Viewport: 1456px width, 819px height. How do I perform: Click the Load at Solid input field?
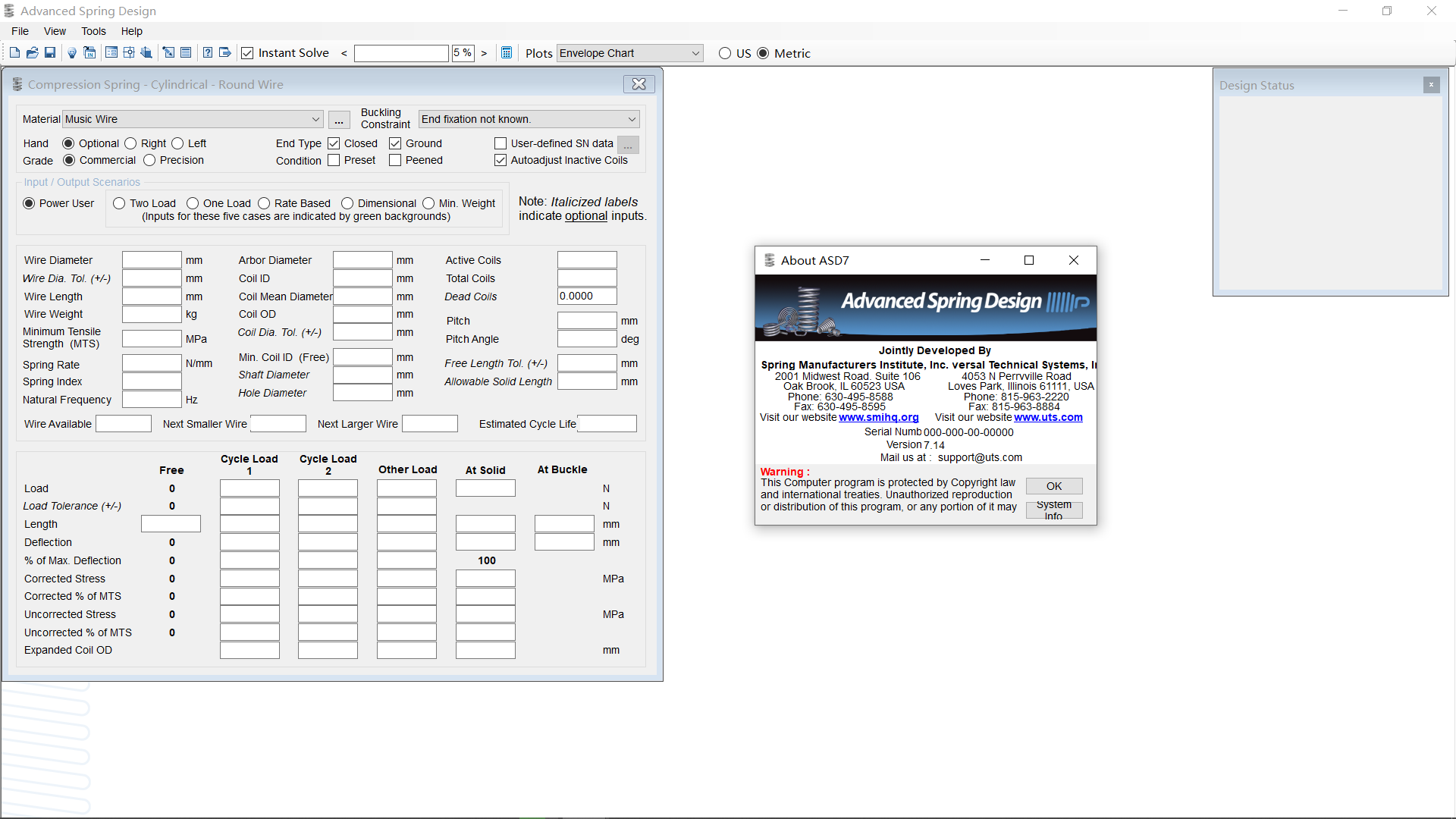(x=485, y=488)
